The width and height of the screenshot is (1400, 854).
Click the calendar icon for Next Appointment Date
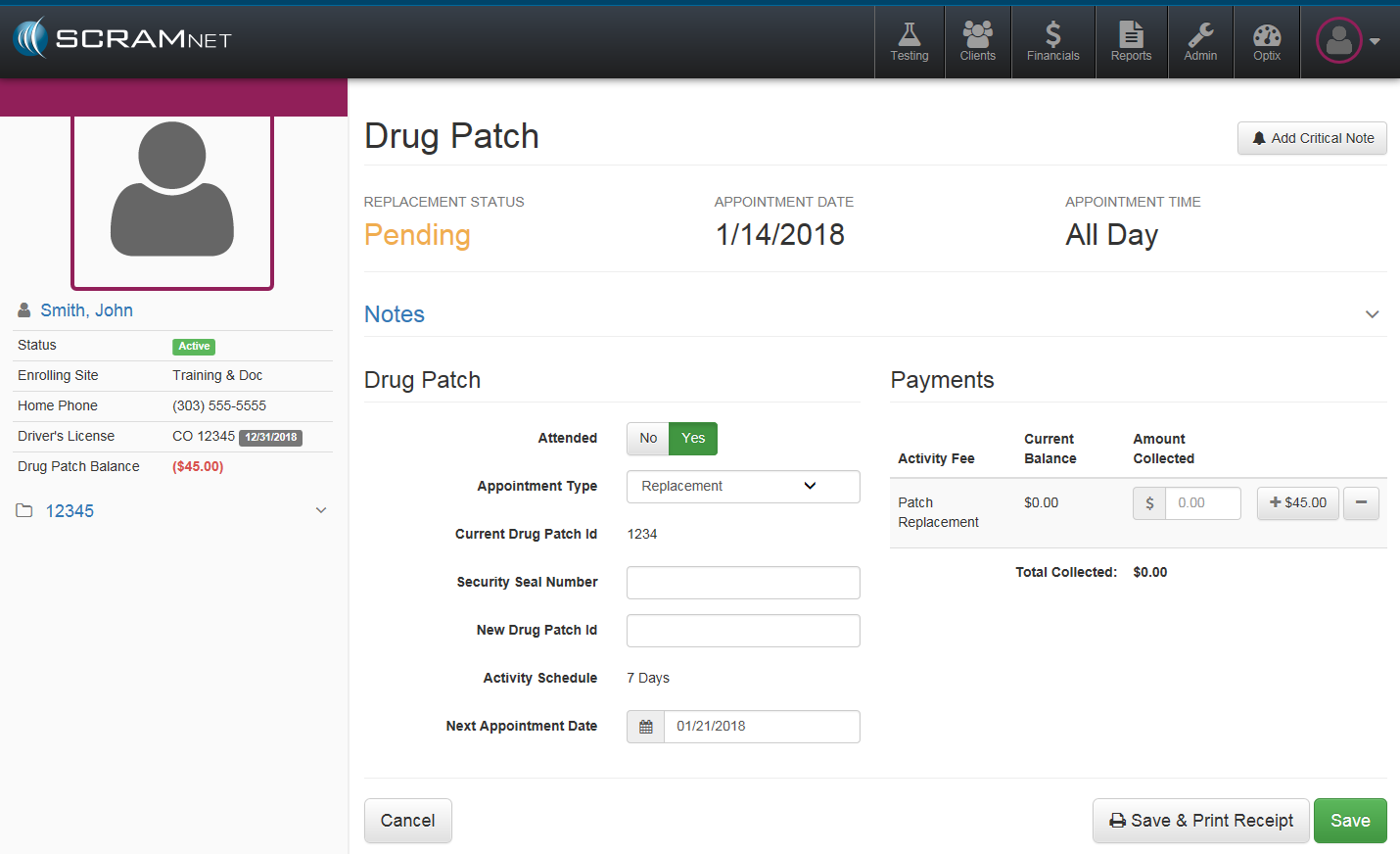pyautogui.click(x=646, y=727)
